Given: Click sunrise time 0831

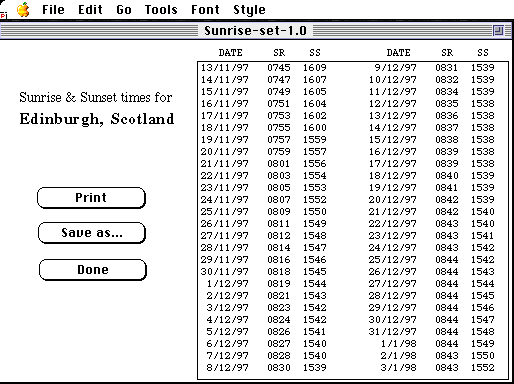Looking at the screenshot, I should [447, 68].
